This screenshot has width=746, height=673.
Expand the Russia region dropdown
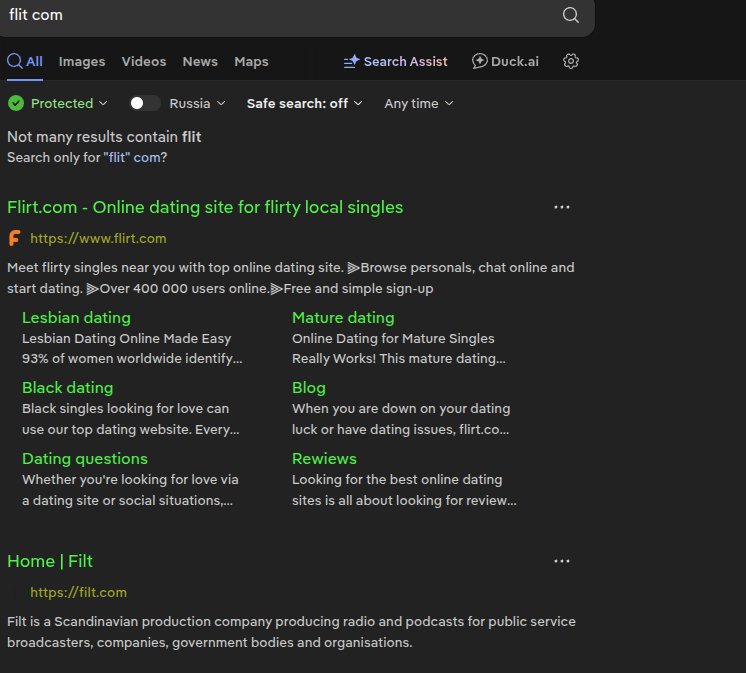point(197,103)
